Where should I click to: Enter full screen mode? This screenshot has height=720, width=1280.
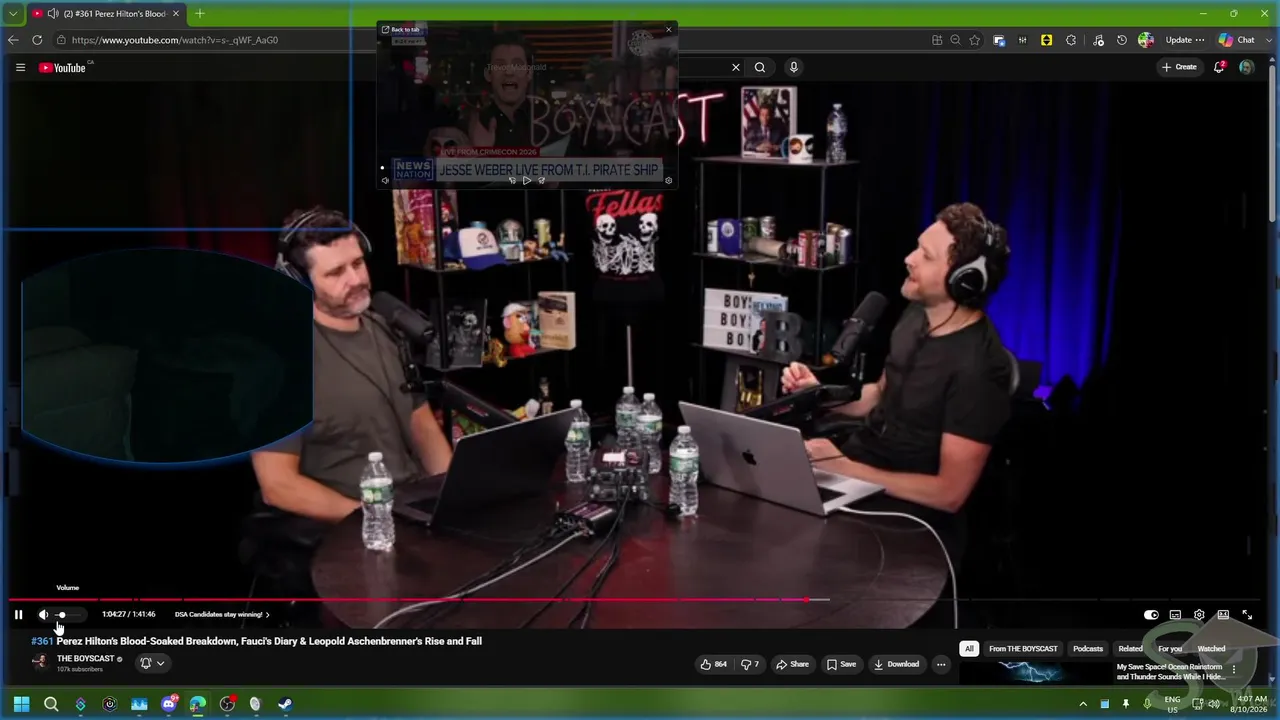[x=1247, y=615]
